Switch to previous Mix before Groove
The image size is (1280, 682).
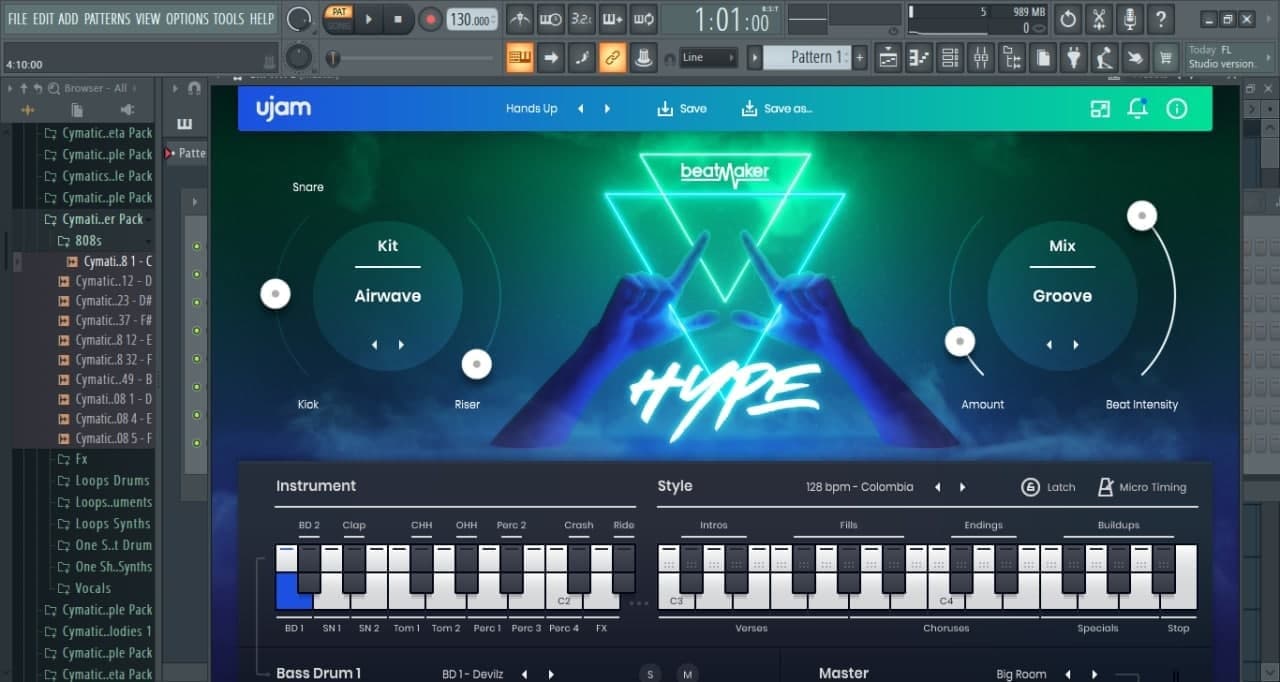1049,345
